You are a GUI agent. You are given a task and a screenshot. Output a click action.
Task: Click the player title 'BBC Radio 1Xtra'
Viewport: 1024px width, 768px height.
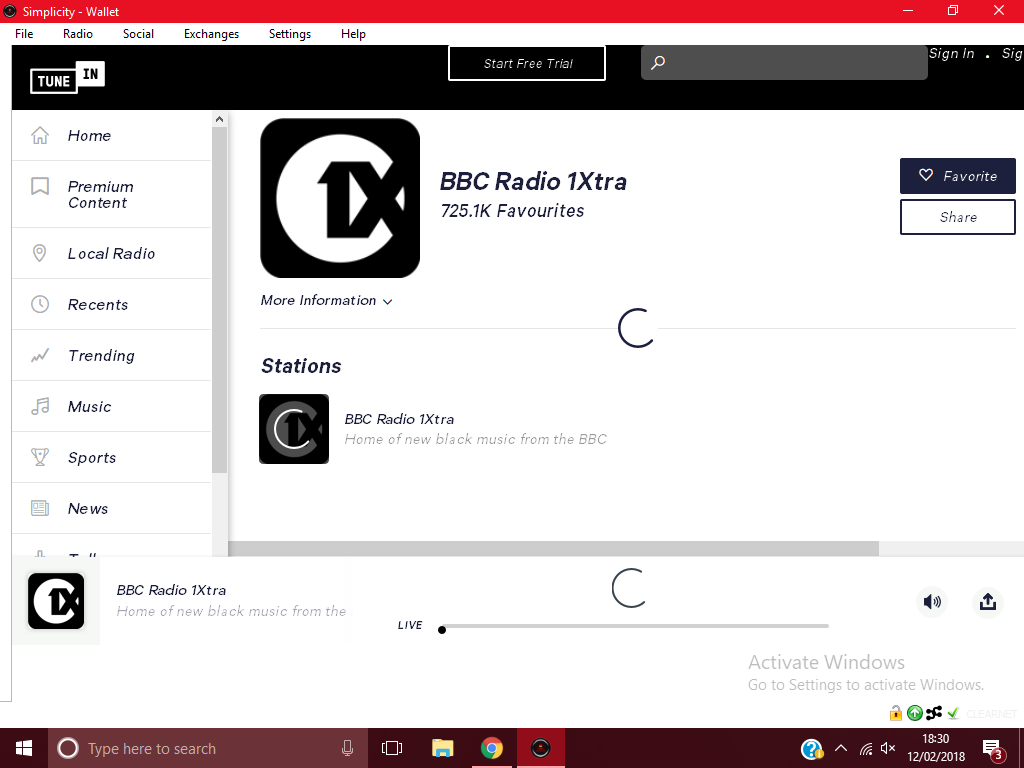[171, 590]
